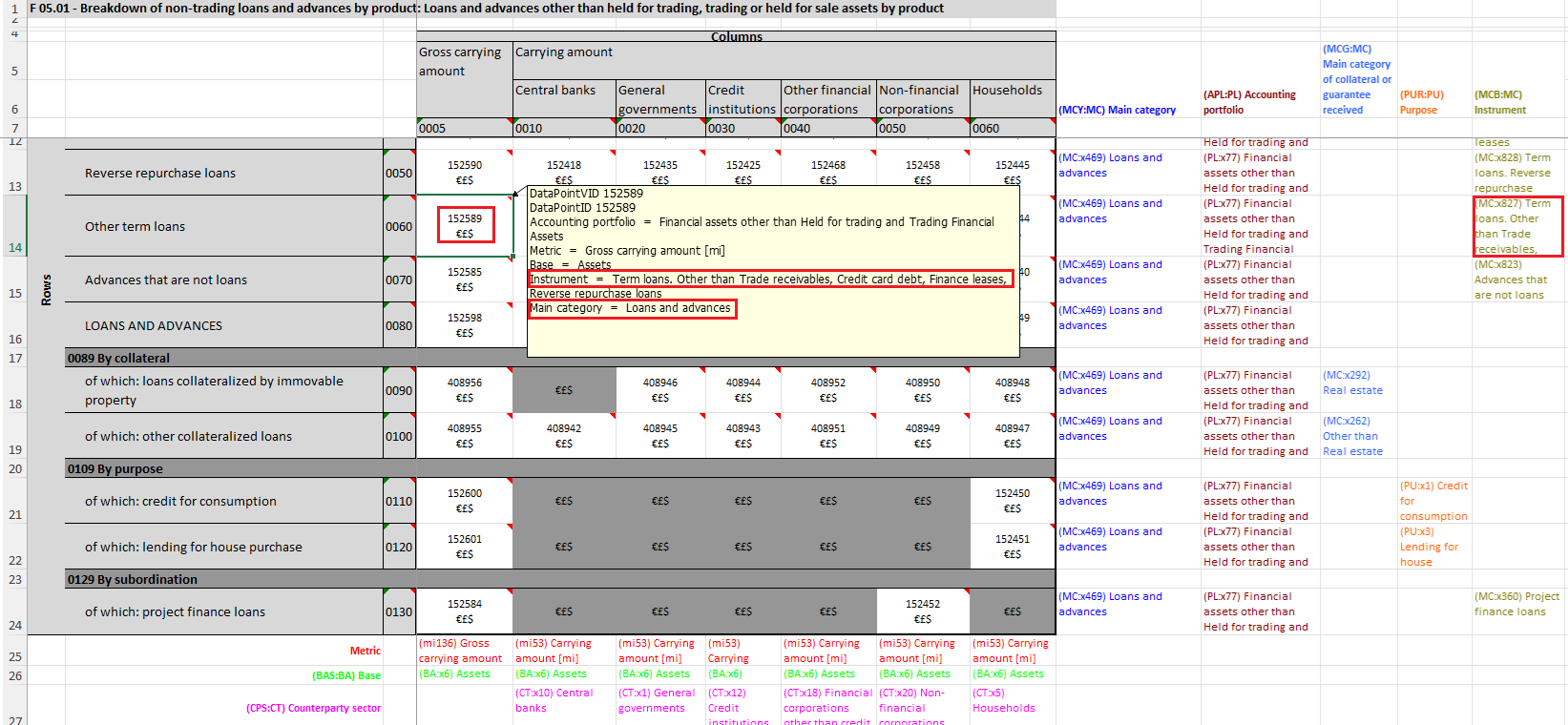This screenshot has height=725, width=1568.
Task: Select the 'Households' column header
Action: tap(1013, 99)
